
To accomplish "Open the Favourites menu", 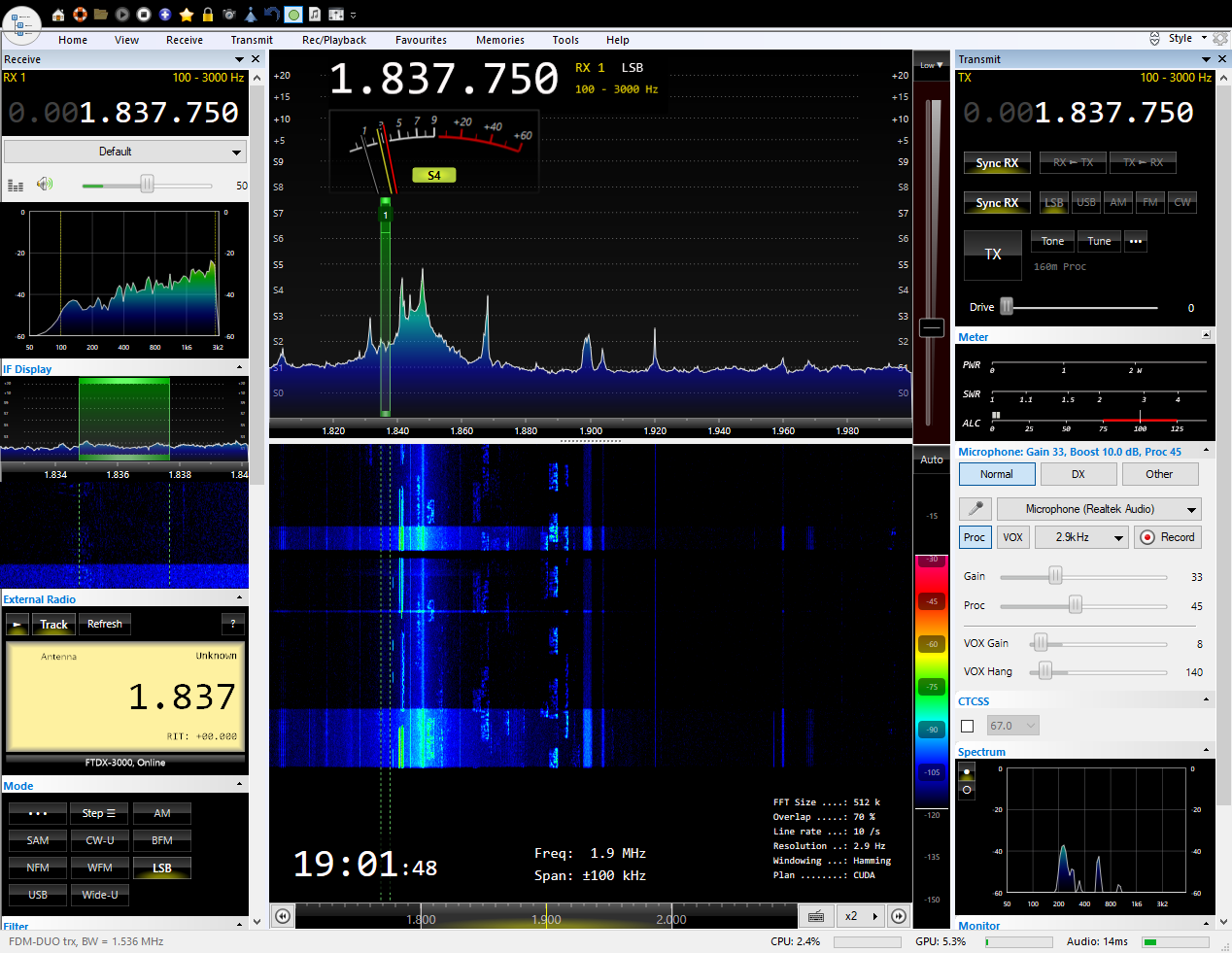I will click(421, 40).
